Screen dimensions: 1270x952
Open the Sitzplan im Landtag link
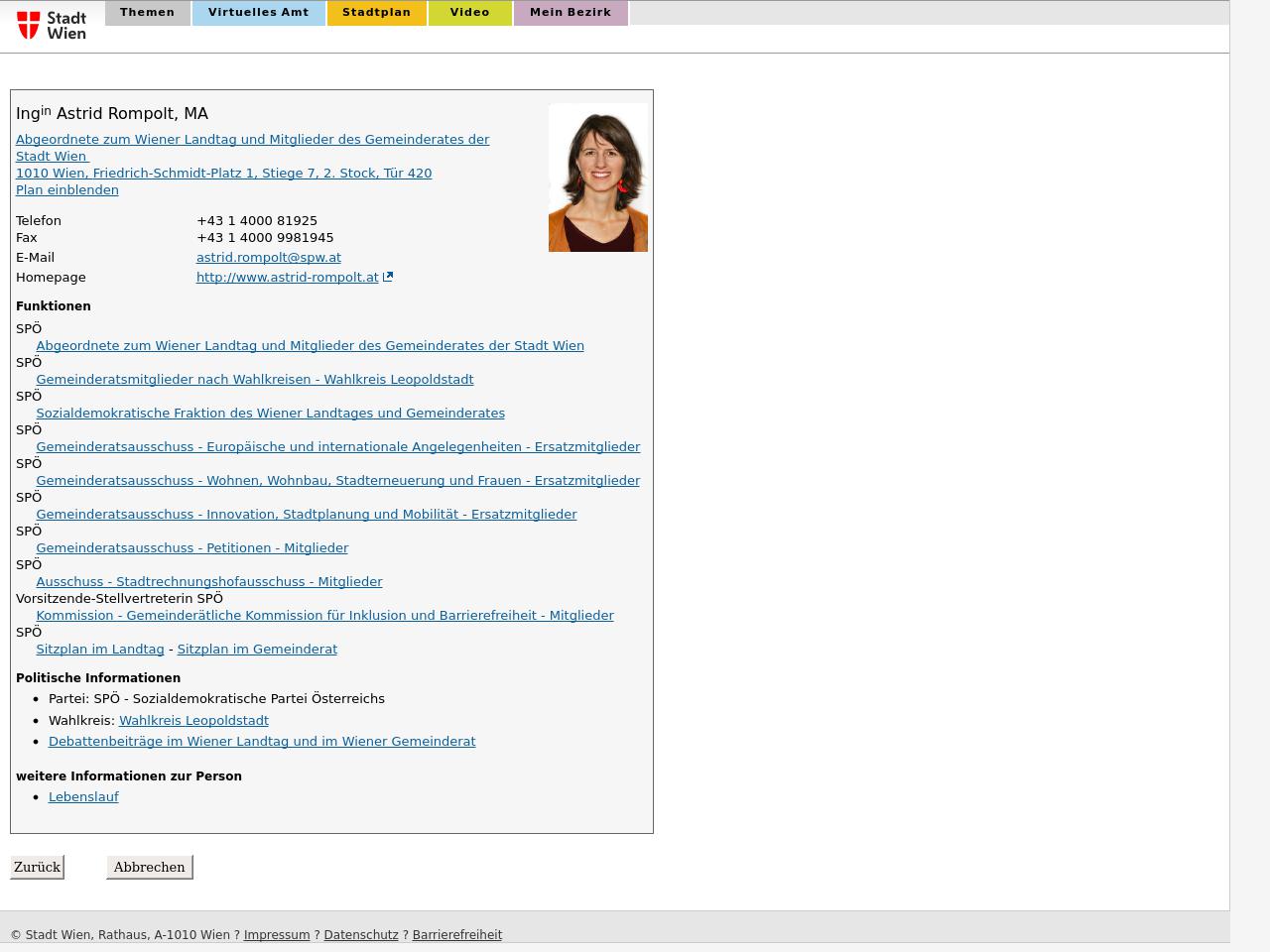tap(100, 650)
